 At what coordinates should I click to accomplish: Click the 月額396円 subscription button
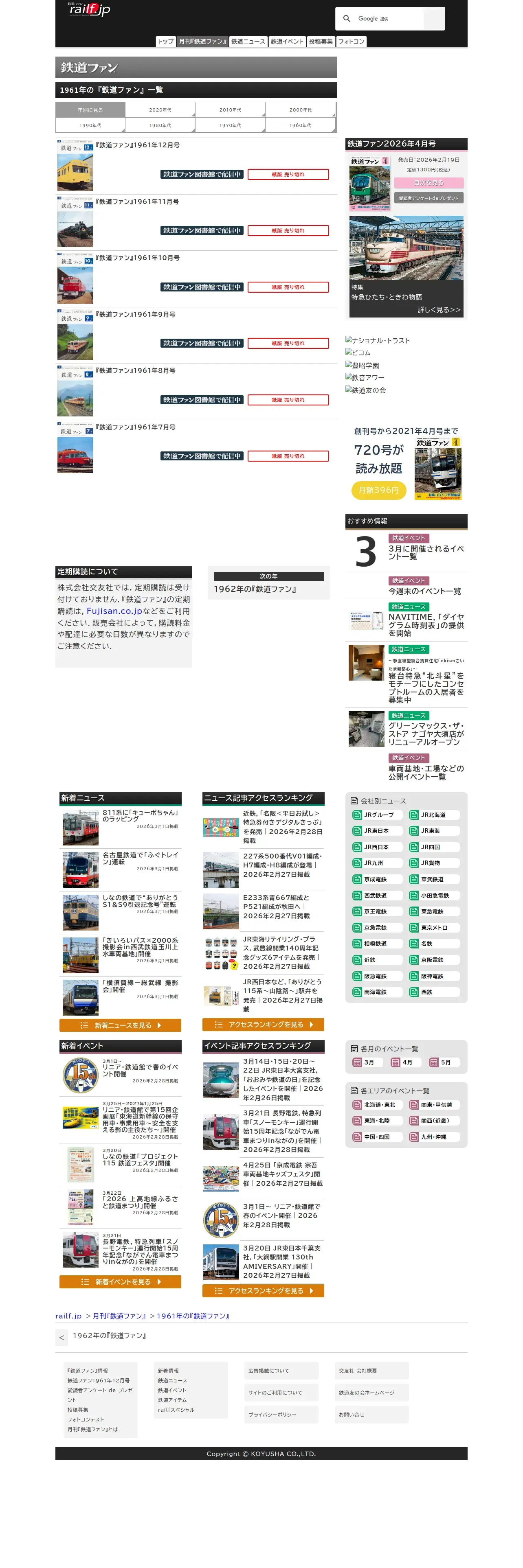click(x=379, y=490)
